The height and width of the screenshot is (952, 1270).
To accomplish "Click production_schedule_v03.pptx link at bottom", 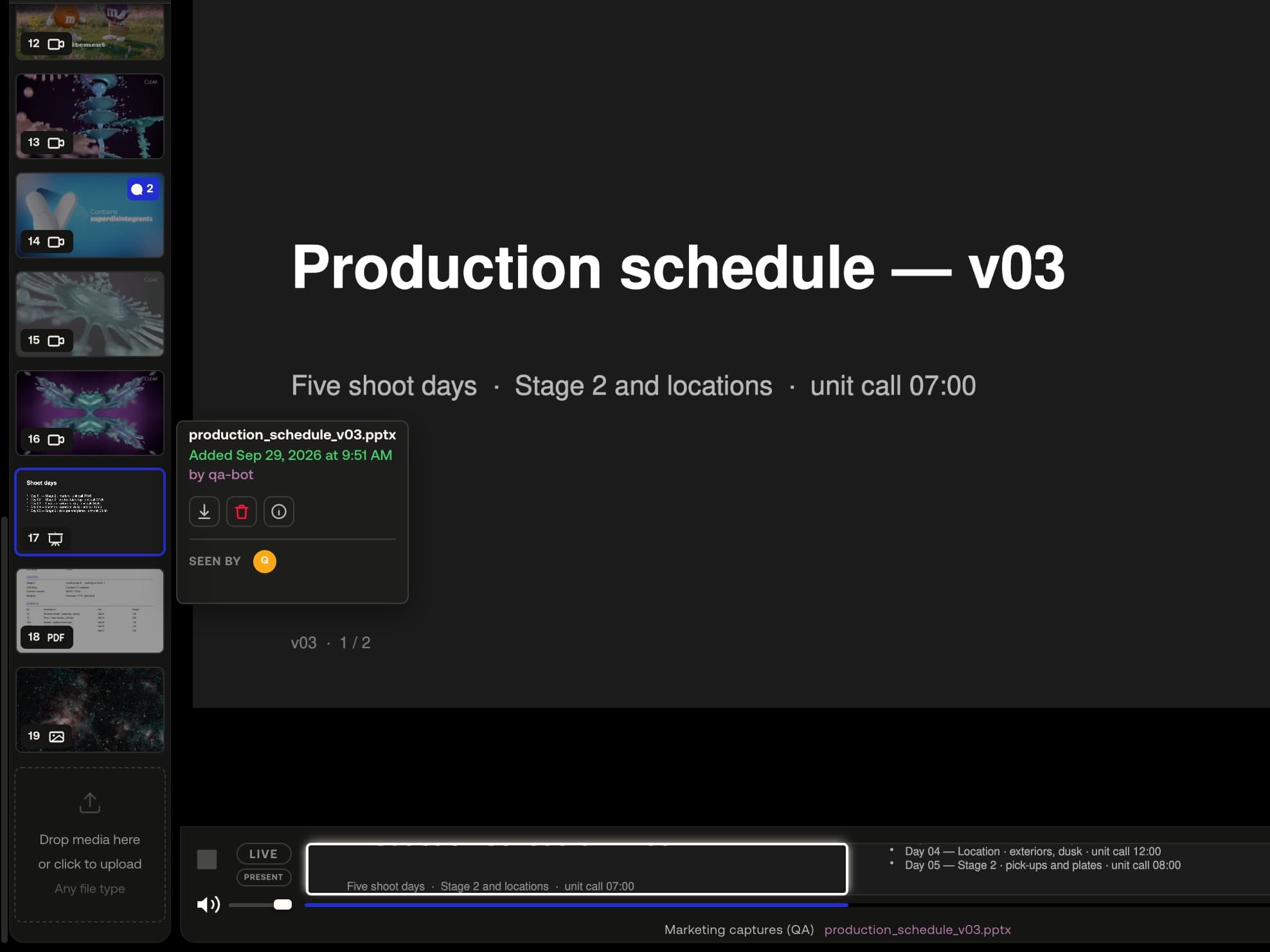I will [x=917, y=930].
